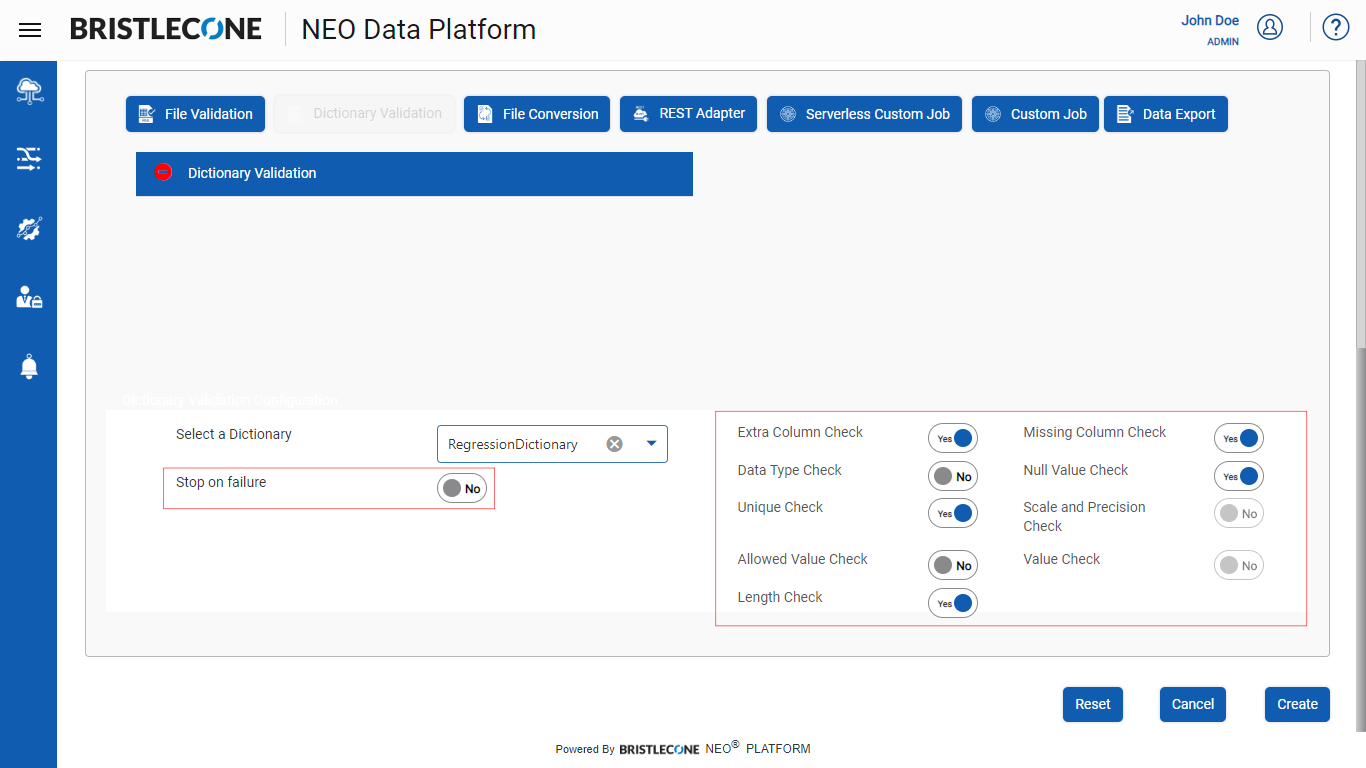Click the Select a Dictionary label
This screenshot has width=1366, height=768.
click(234, 434)
